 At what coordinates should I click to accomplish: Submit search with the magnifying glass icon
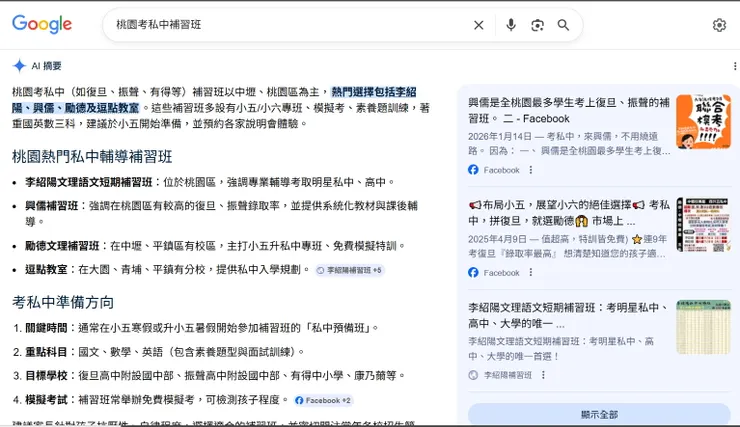pos(563,25)
